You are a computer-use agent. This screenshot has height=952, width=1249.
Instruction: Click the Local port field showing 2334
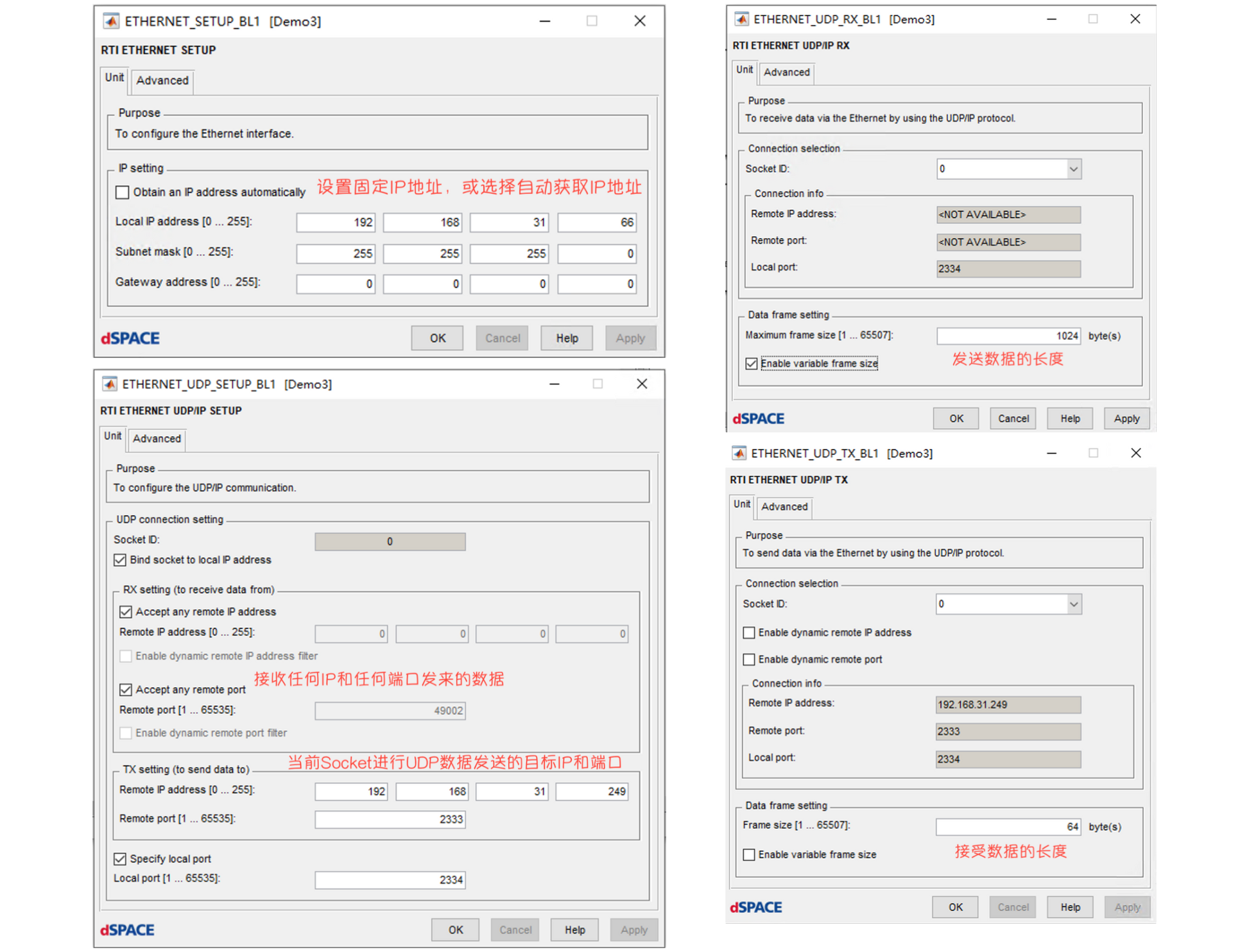tap(390, 880)
